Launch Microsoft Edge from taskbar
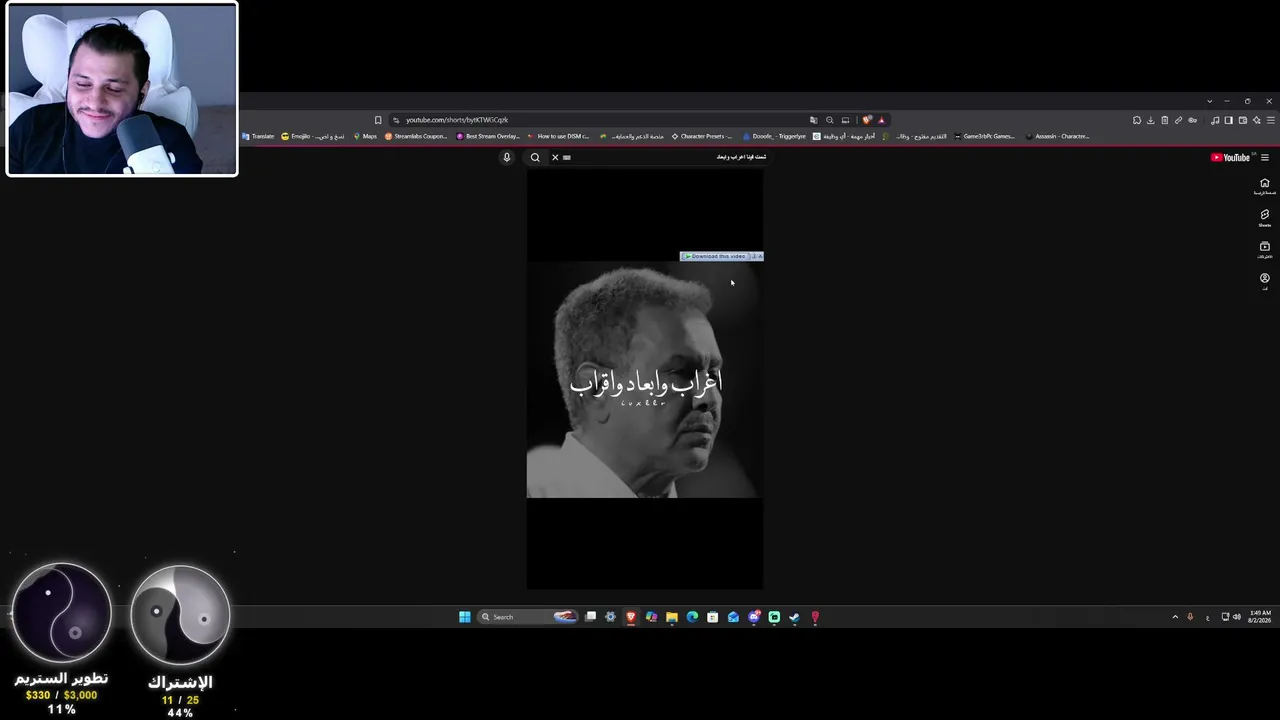 click(x=692, y=617)
